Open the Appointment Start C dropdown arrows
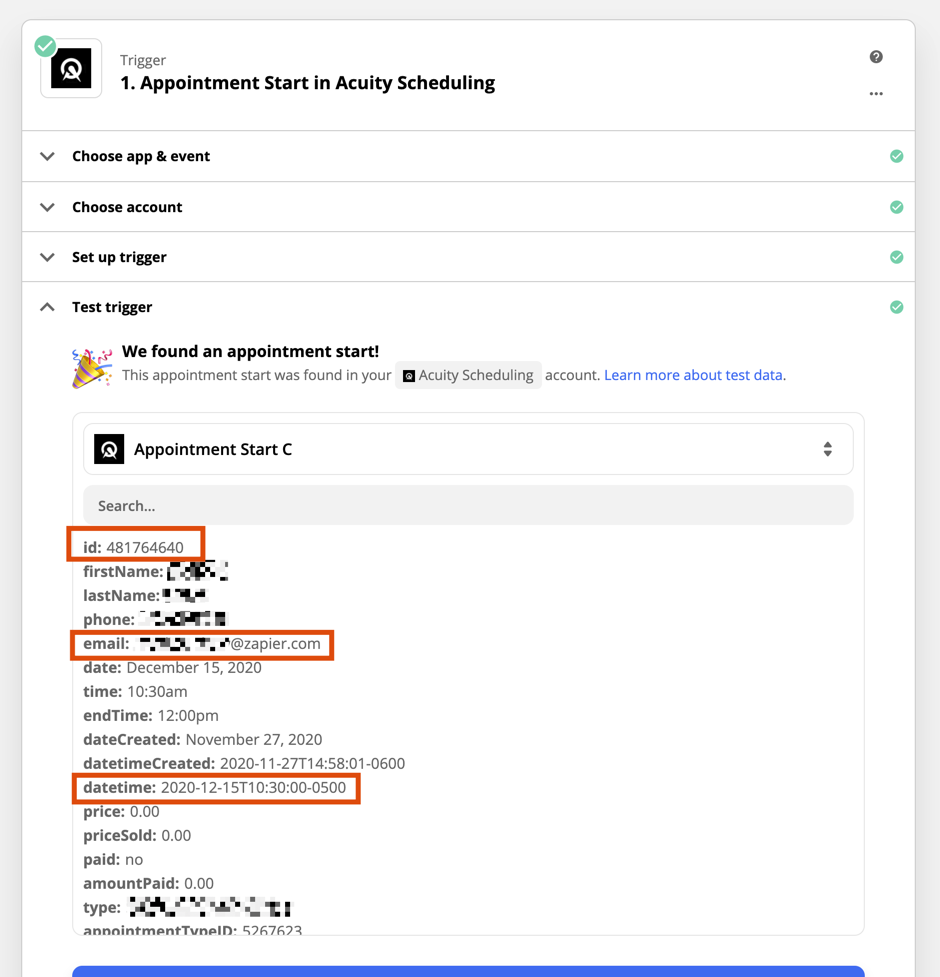 coord(827,449)
